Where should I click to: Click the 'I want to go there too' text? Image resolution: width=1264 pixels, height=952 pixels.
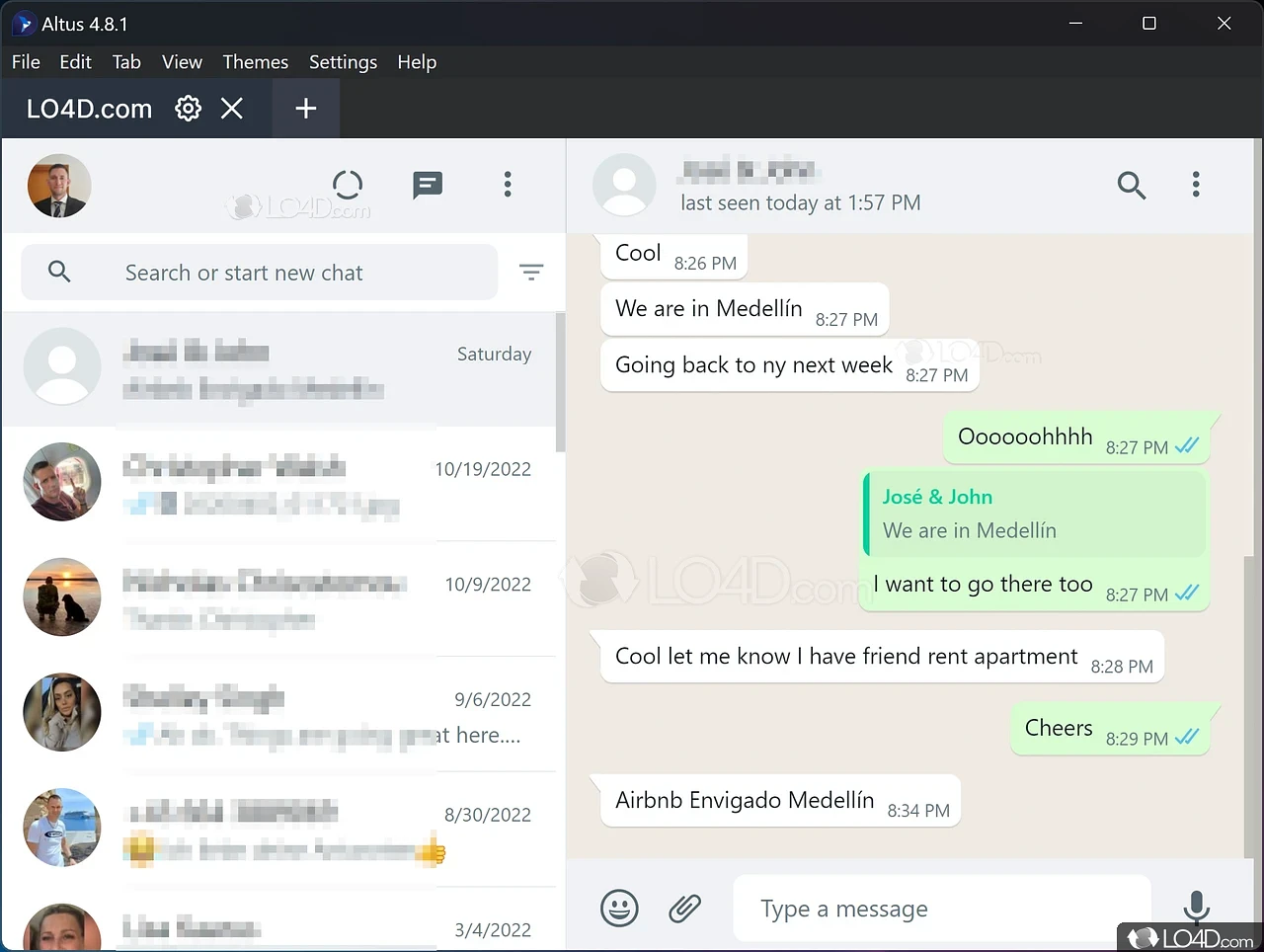[x=983, y=585]
